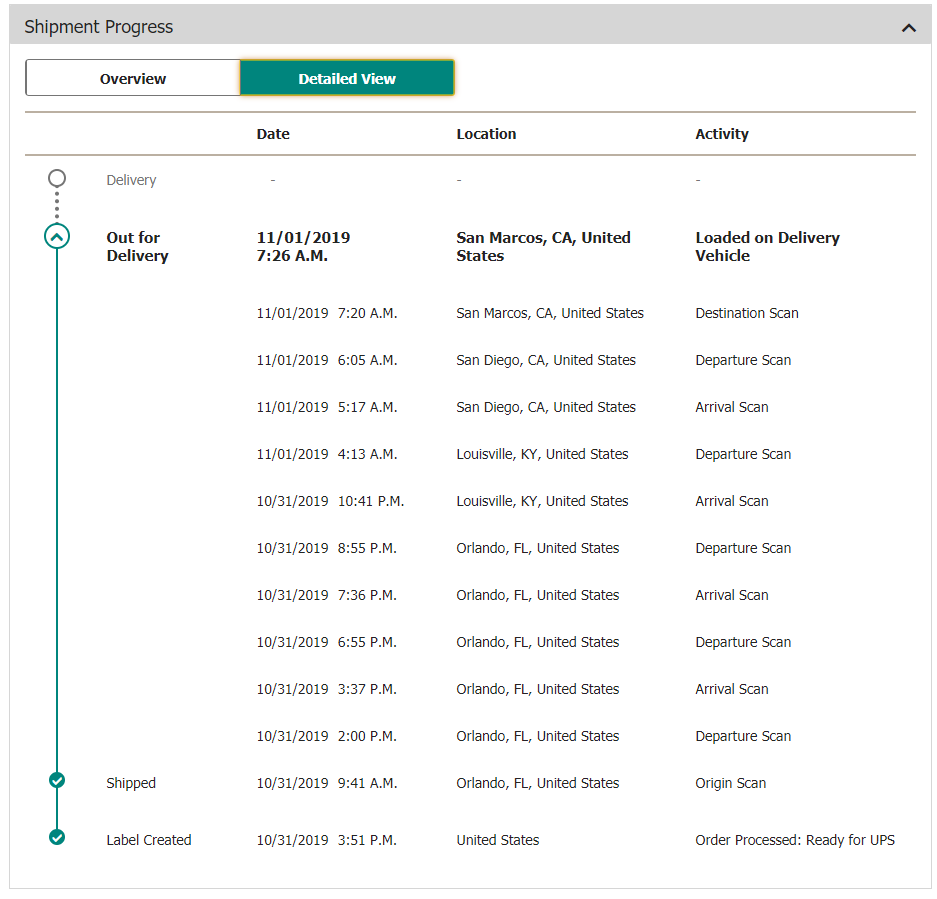937x899 pixels.
Task: Click the Label Created status label
Action: tap(149, 840)
